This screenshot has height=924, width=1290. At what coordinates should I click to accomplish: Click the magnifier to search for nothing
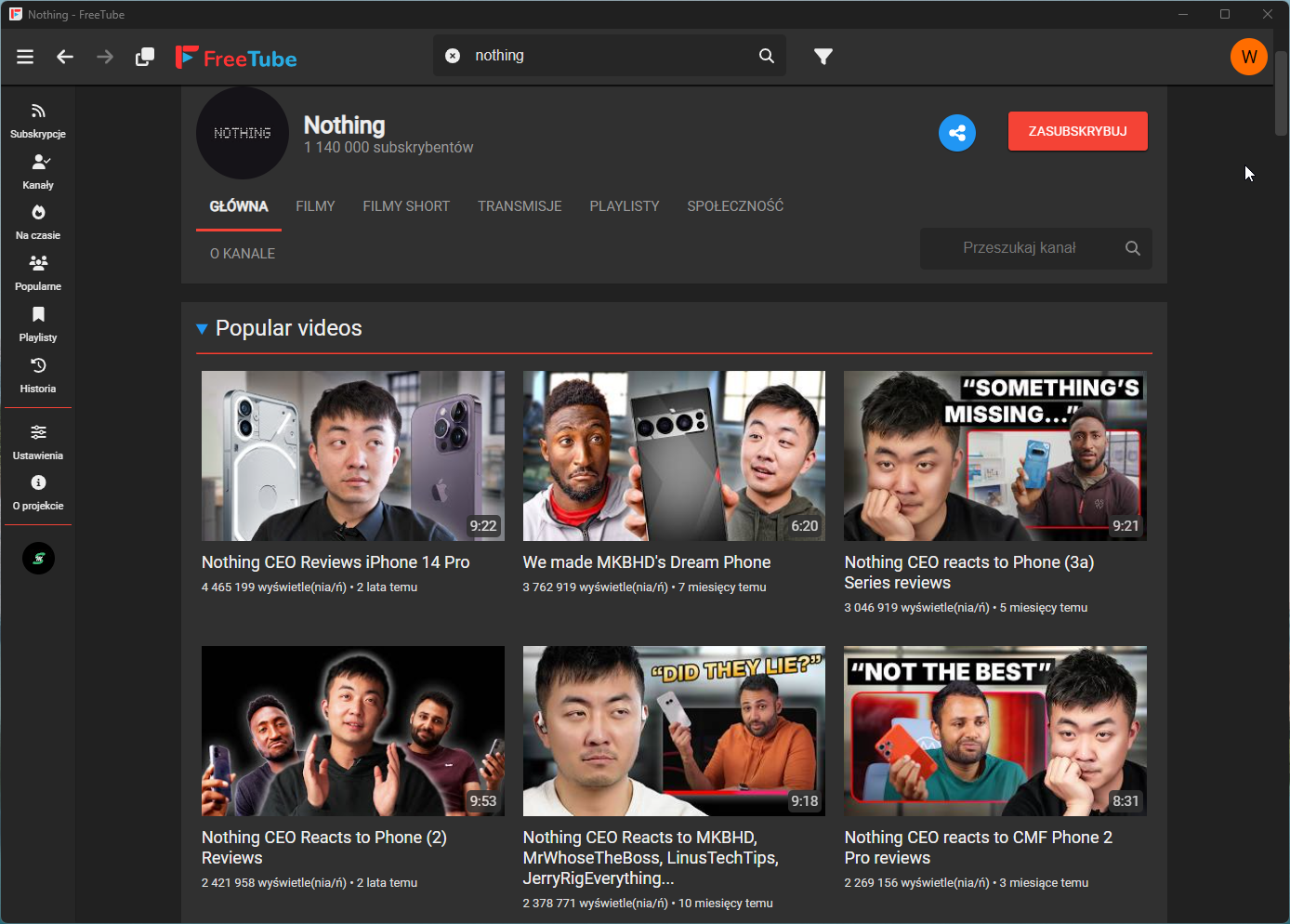766,56
